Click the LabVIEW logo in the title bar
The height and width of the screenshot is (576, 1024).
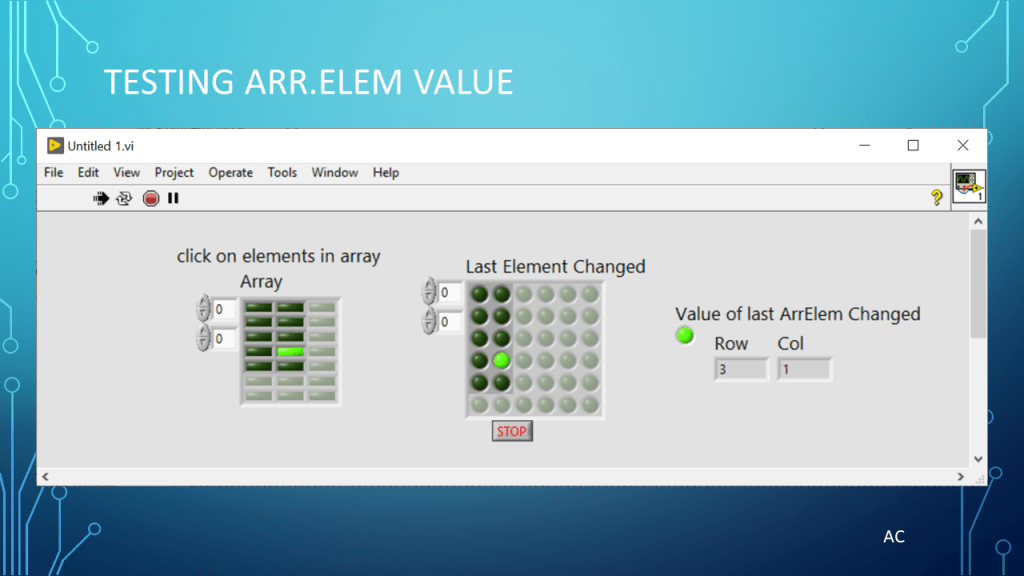[55, 146]
